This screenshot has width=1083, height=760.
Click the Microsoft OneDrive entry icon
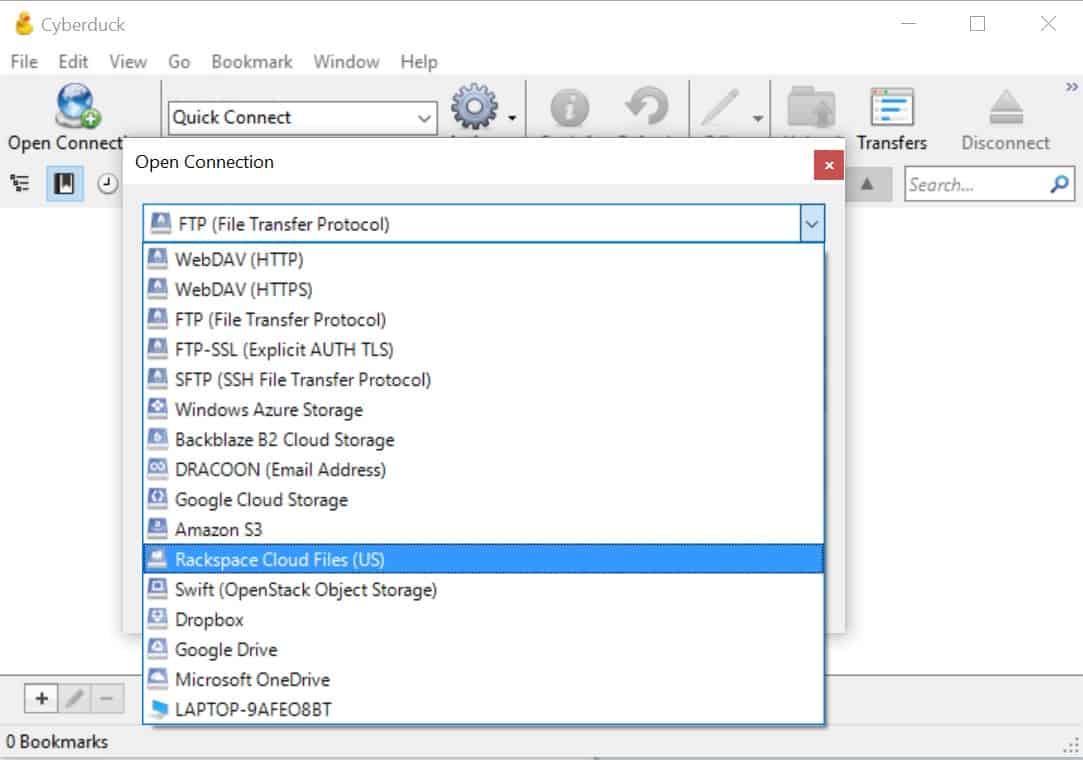click(x=157, y=678)
